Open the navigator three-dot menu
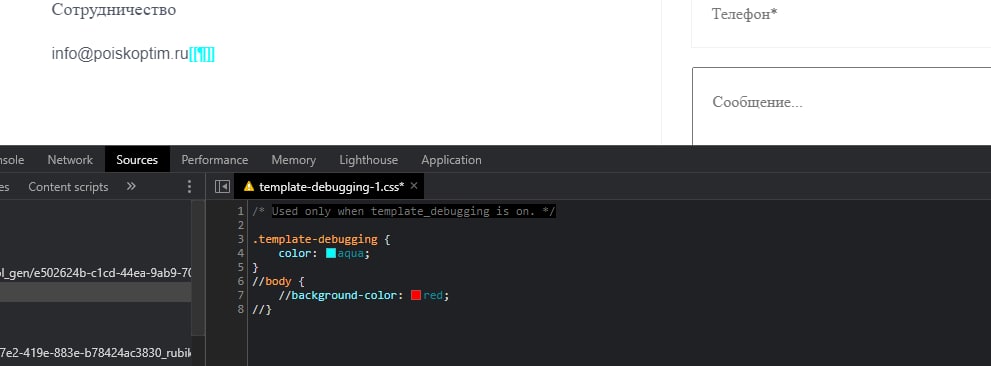 tap(189, 186)
